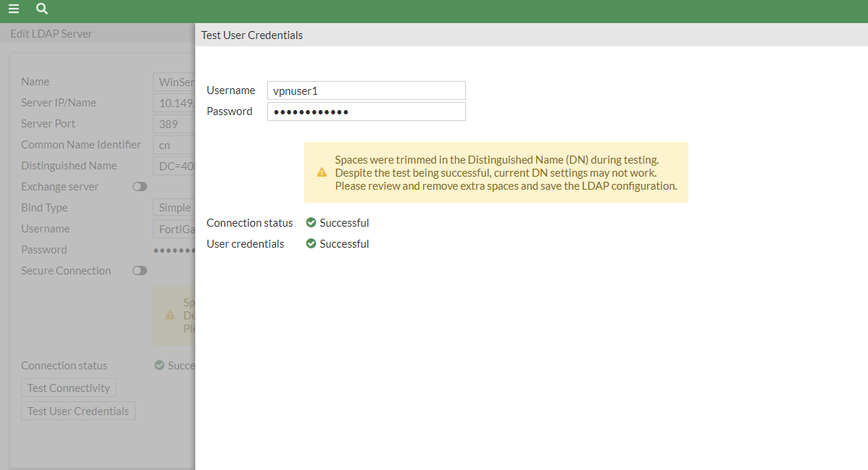Click the Name field in the Edit LDAP Server form

pos(174,82)
